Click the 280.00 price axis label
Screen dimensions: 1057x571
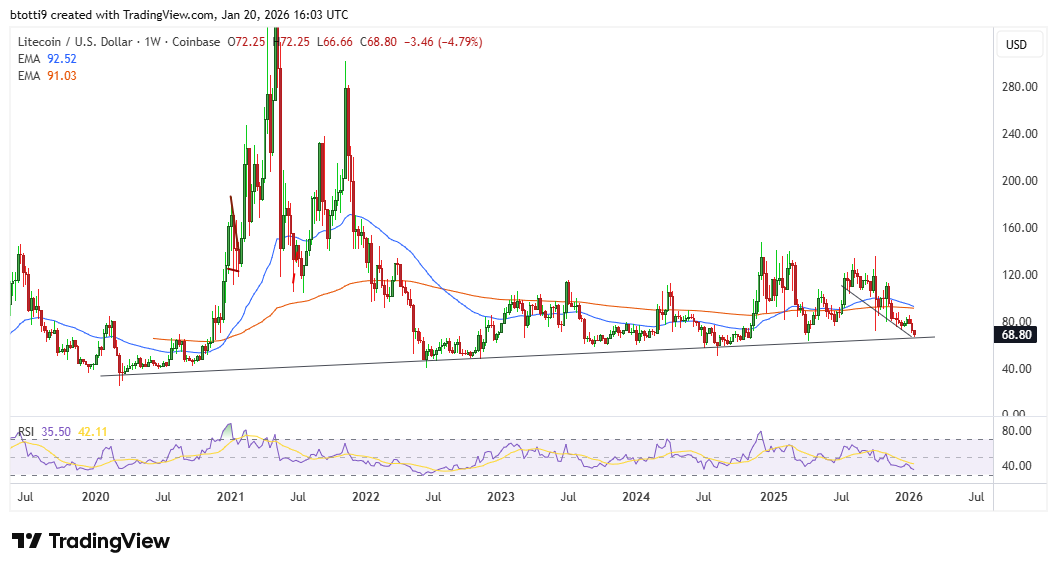pos(1017,87)
